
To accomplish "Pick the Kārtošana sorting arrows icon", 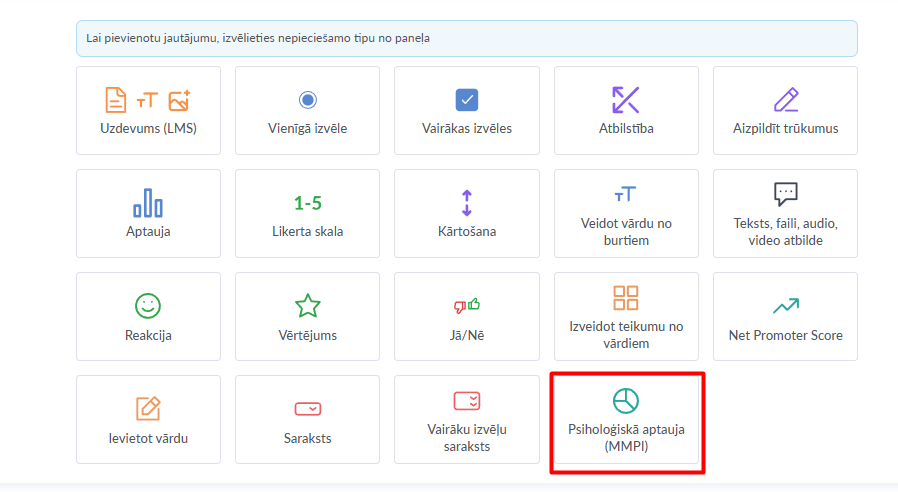I will pyautogui.click(x=467, y=203).
